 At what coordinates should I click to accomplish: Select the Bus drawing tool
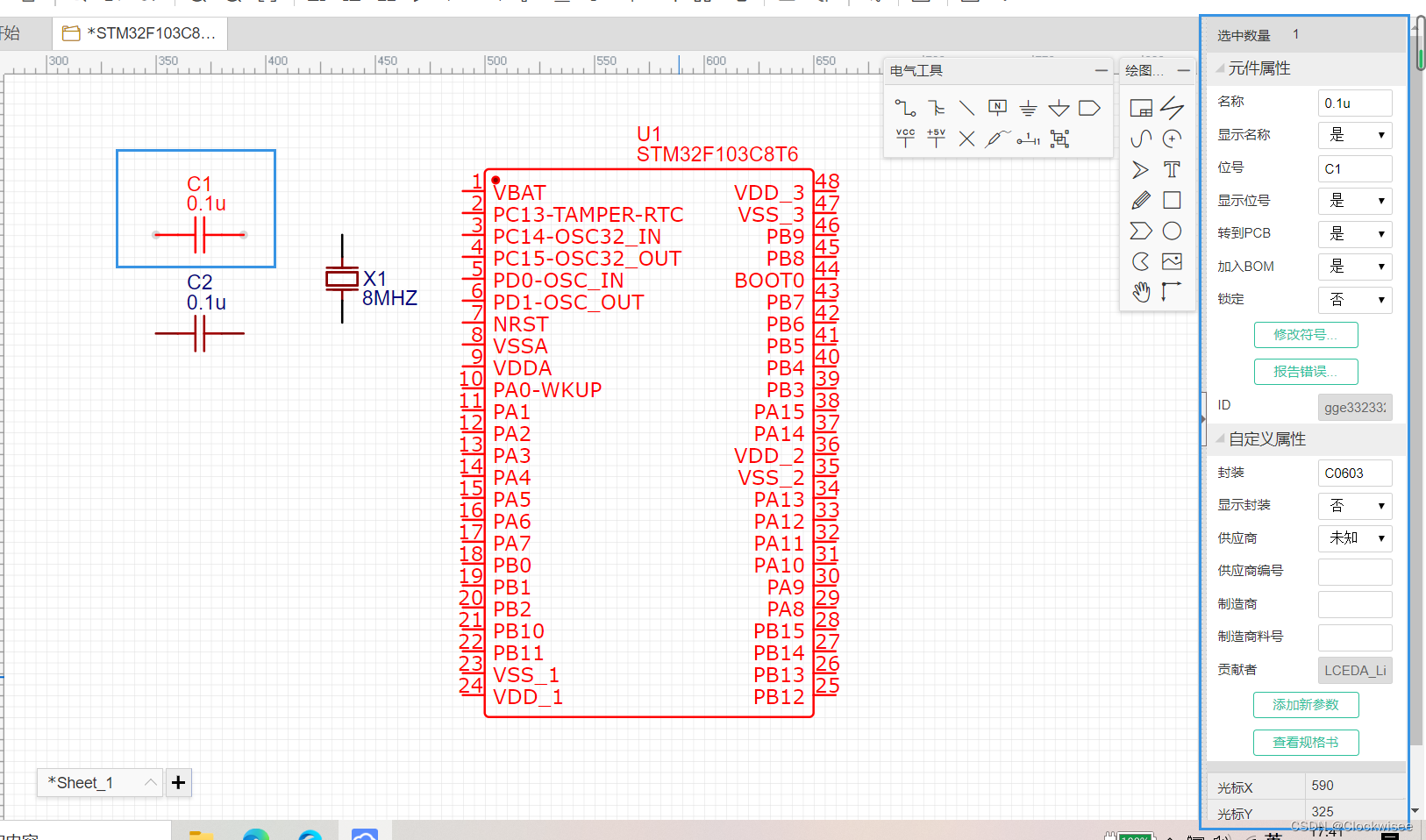937,108
